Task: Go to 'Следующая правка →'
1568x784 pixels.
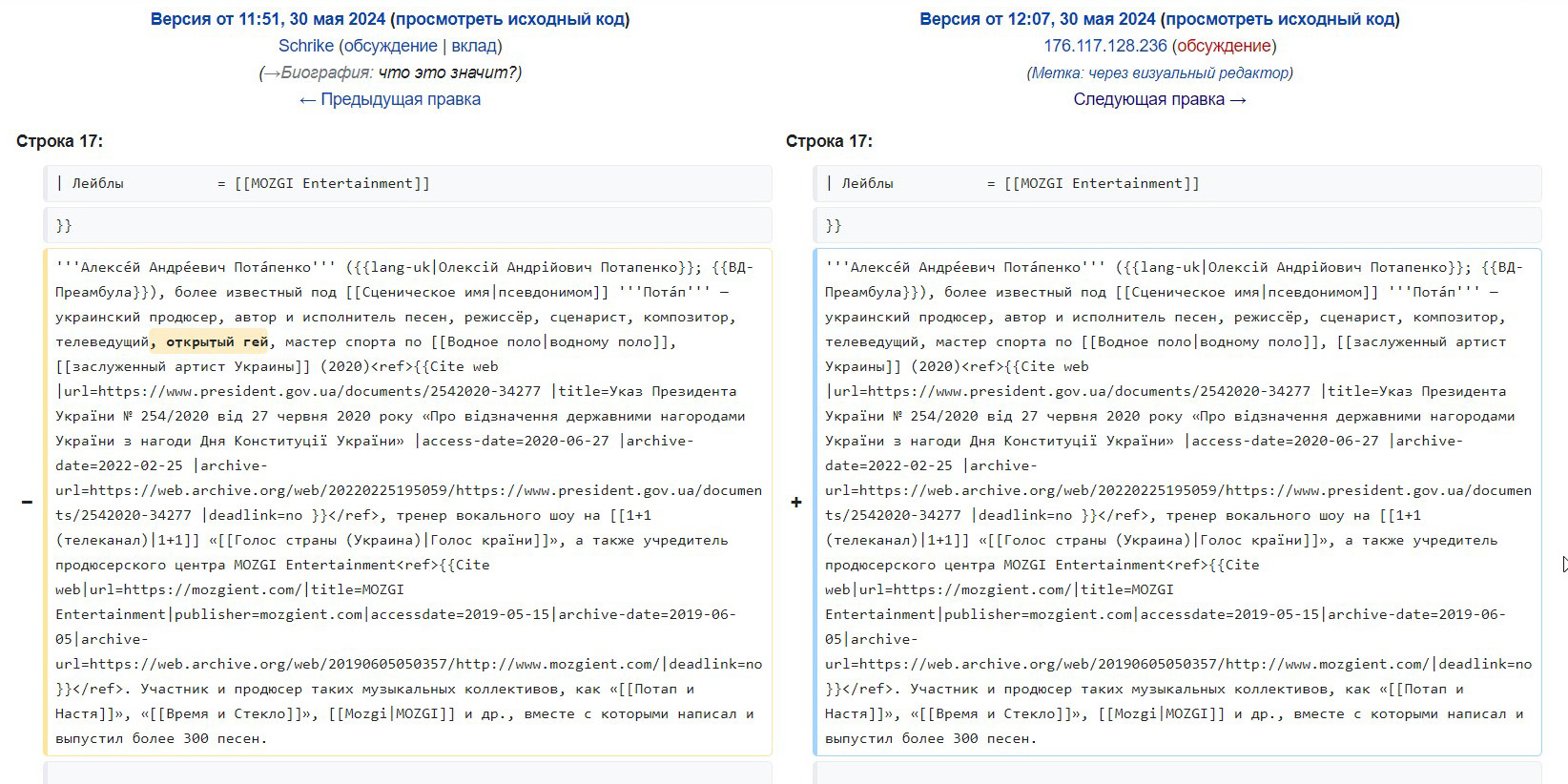Action: click(x=1160, y=99)
